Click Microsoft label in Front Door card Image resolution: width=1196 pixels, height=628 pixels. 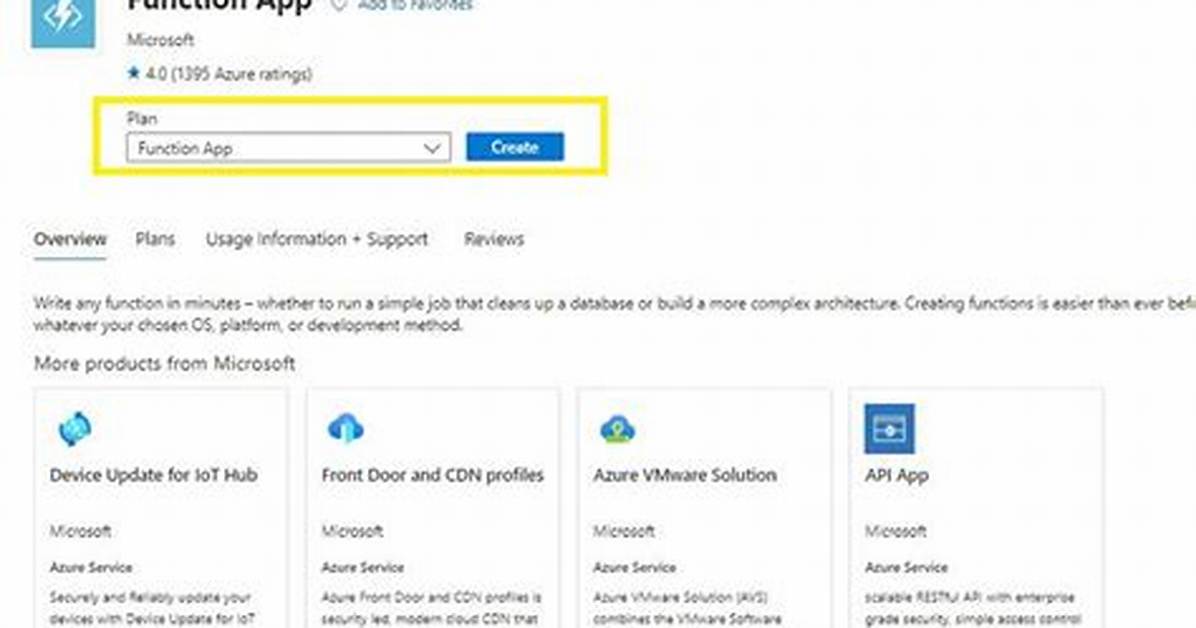352,531
